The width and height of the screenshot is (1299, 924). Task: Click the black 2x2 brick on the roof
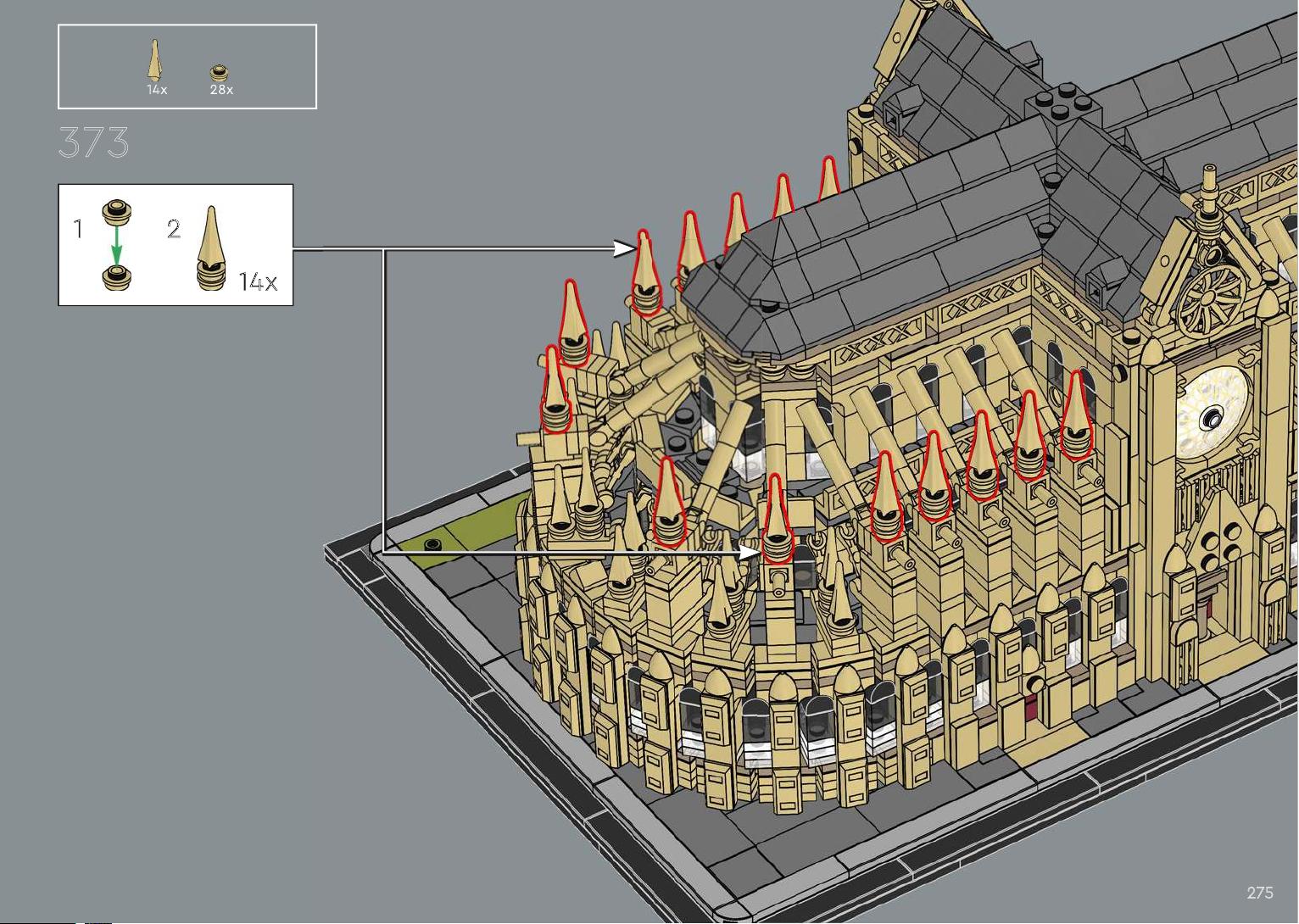point(1059,106)
